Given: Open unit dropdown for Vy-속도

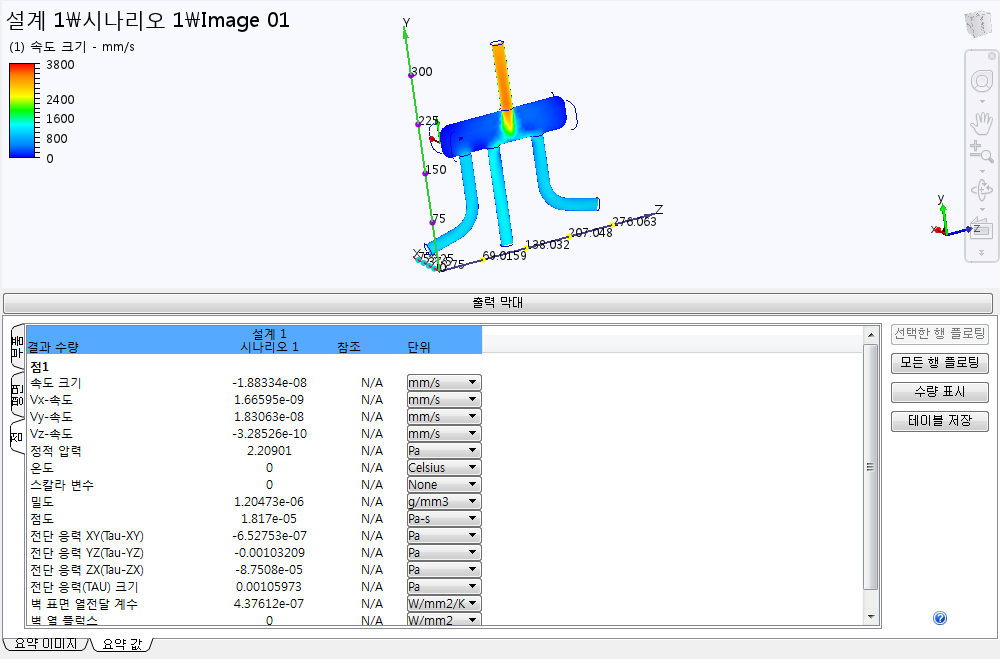Looking at the screenshot, I should coord(444,417).
